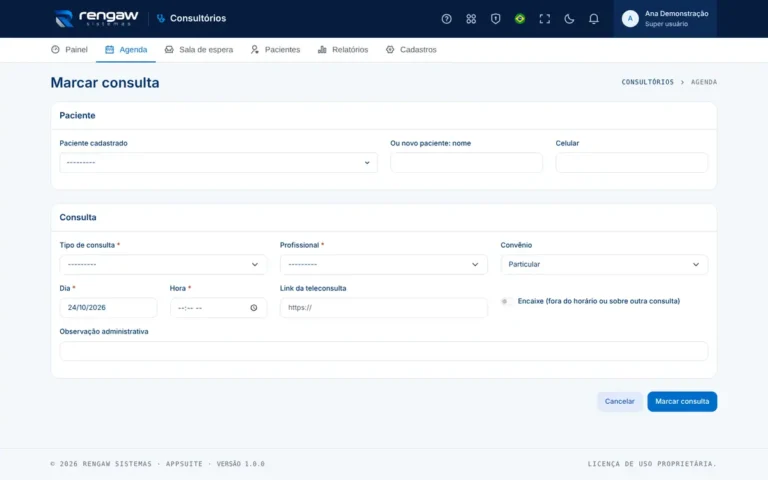Open Ana Demonstração user menu
Screen dimensions: 768x480
point(665,19)
